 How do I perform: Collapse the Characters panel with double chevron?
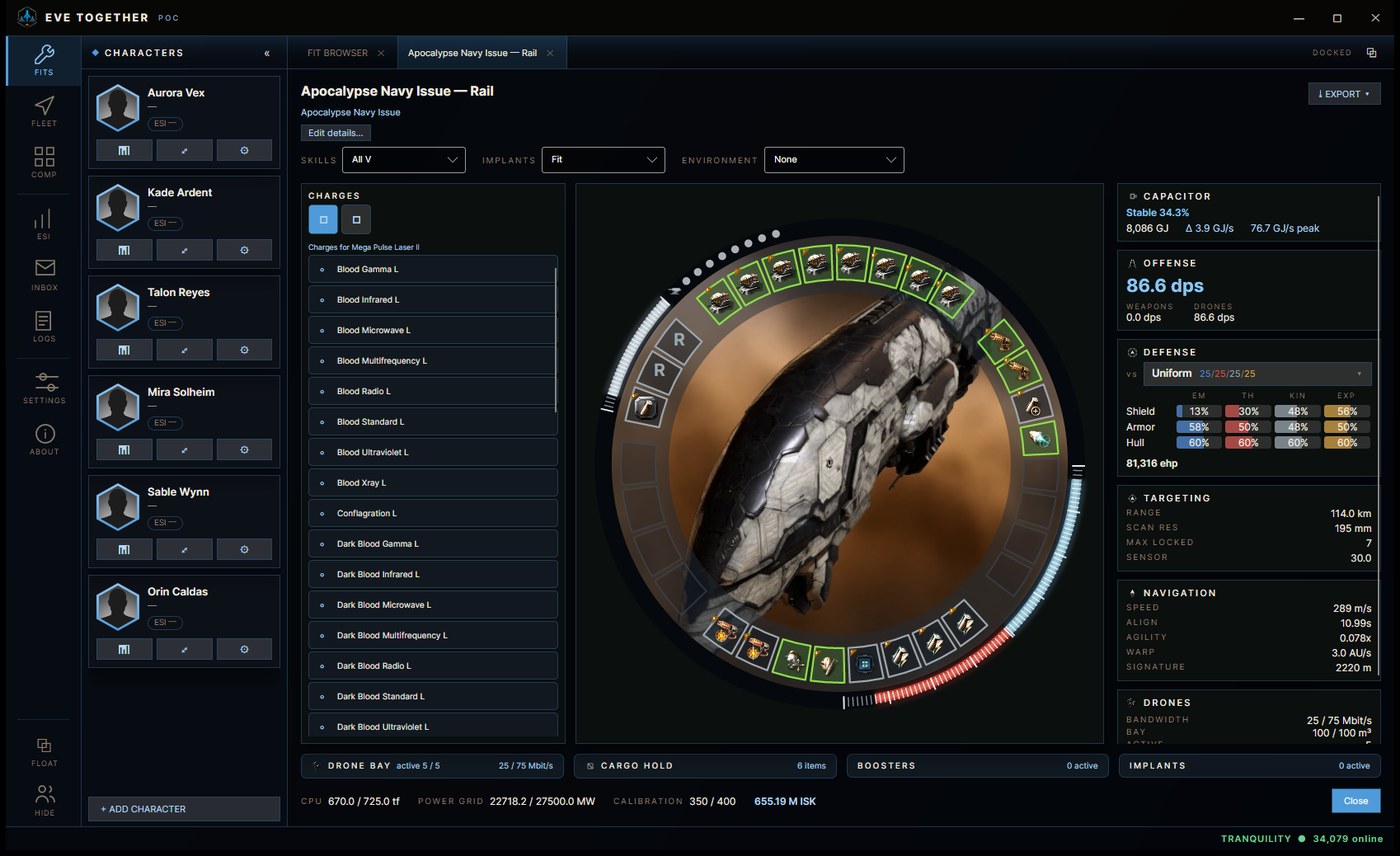click(x=267, y=53)
